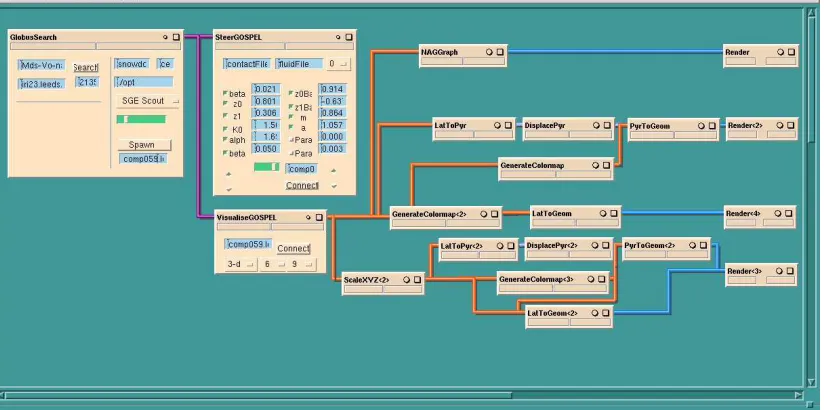Viewport: 824px width, 410px height.
Task: Open the 3-d dropdown in VisualiseGOSPEL
Action: 241,264
